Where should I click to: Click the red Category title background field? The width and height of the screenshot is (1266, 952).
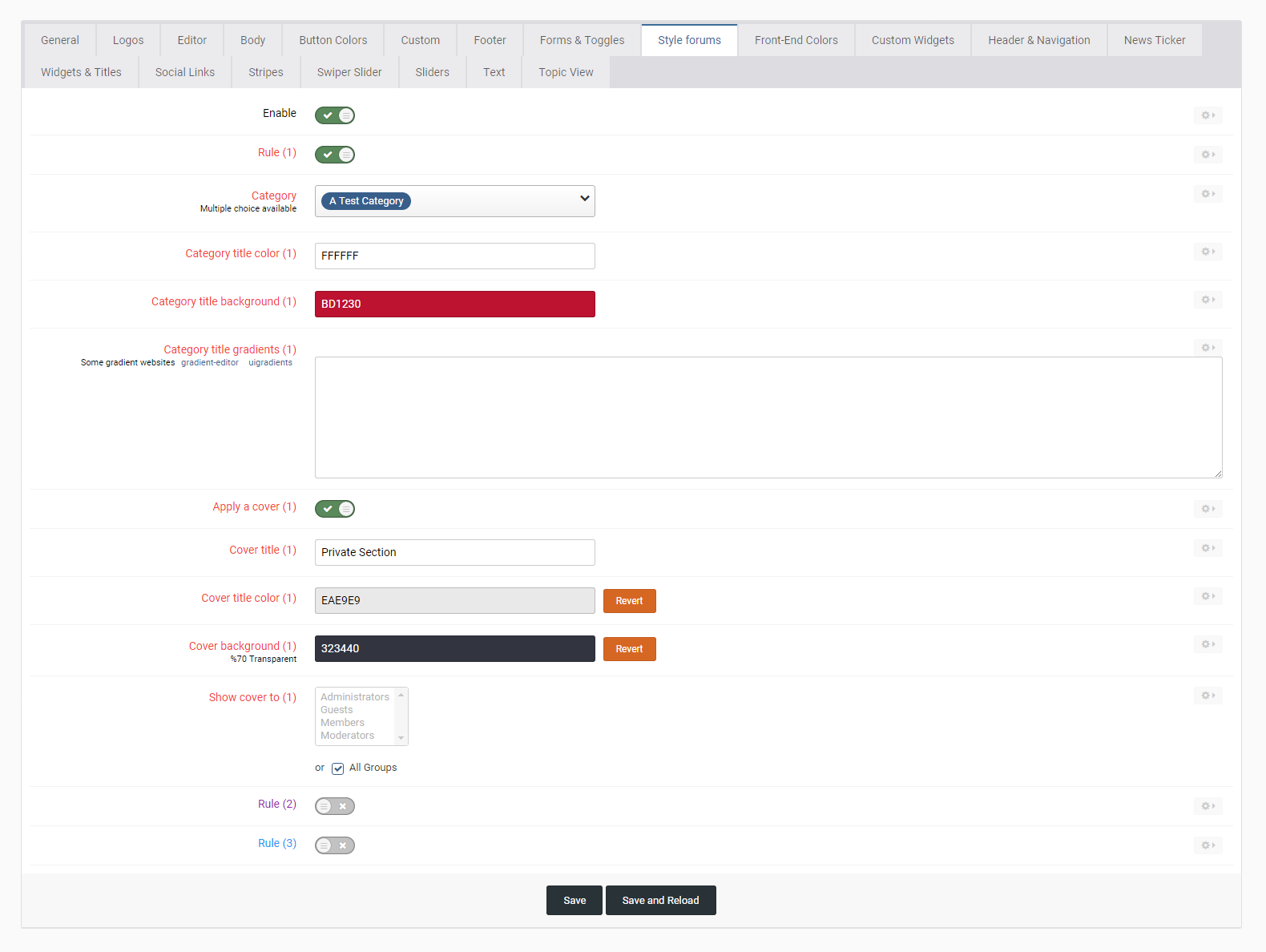[x=454, y=304]
